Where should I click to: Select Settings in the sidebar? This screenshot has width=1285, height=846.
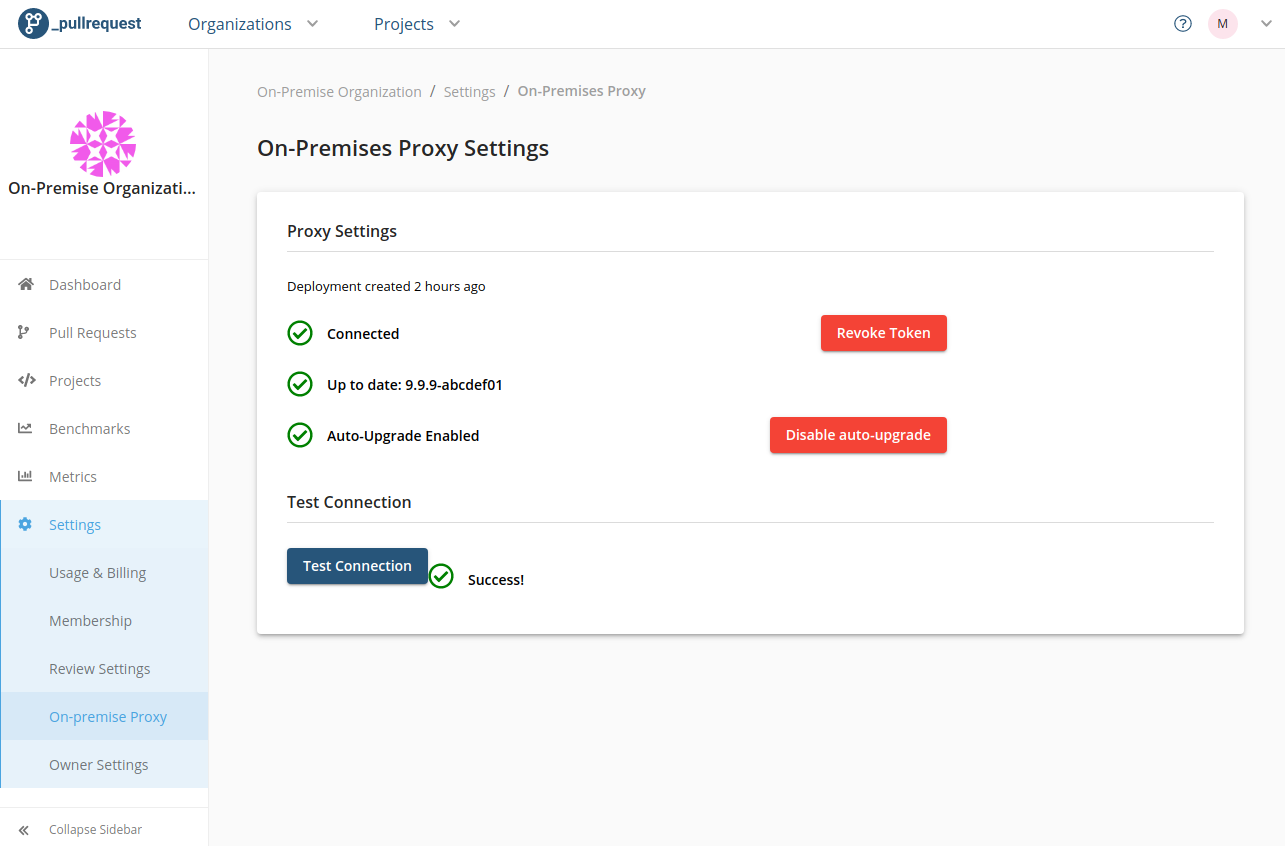[x=104, y=524]
